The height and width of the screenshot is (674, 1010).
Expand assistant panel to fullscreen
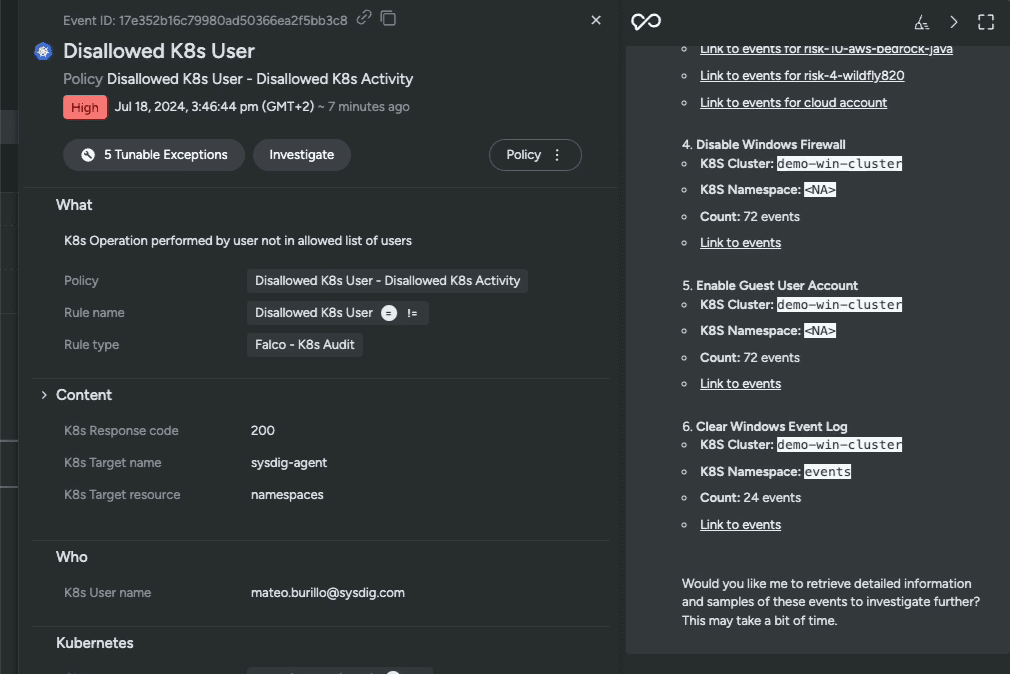tap(986, 23)
